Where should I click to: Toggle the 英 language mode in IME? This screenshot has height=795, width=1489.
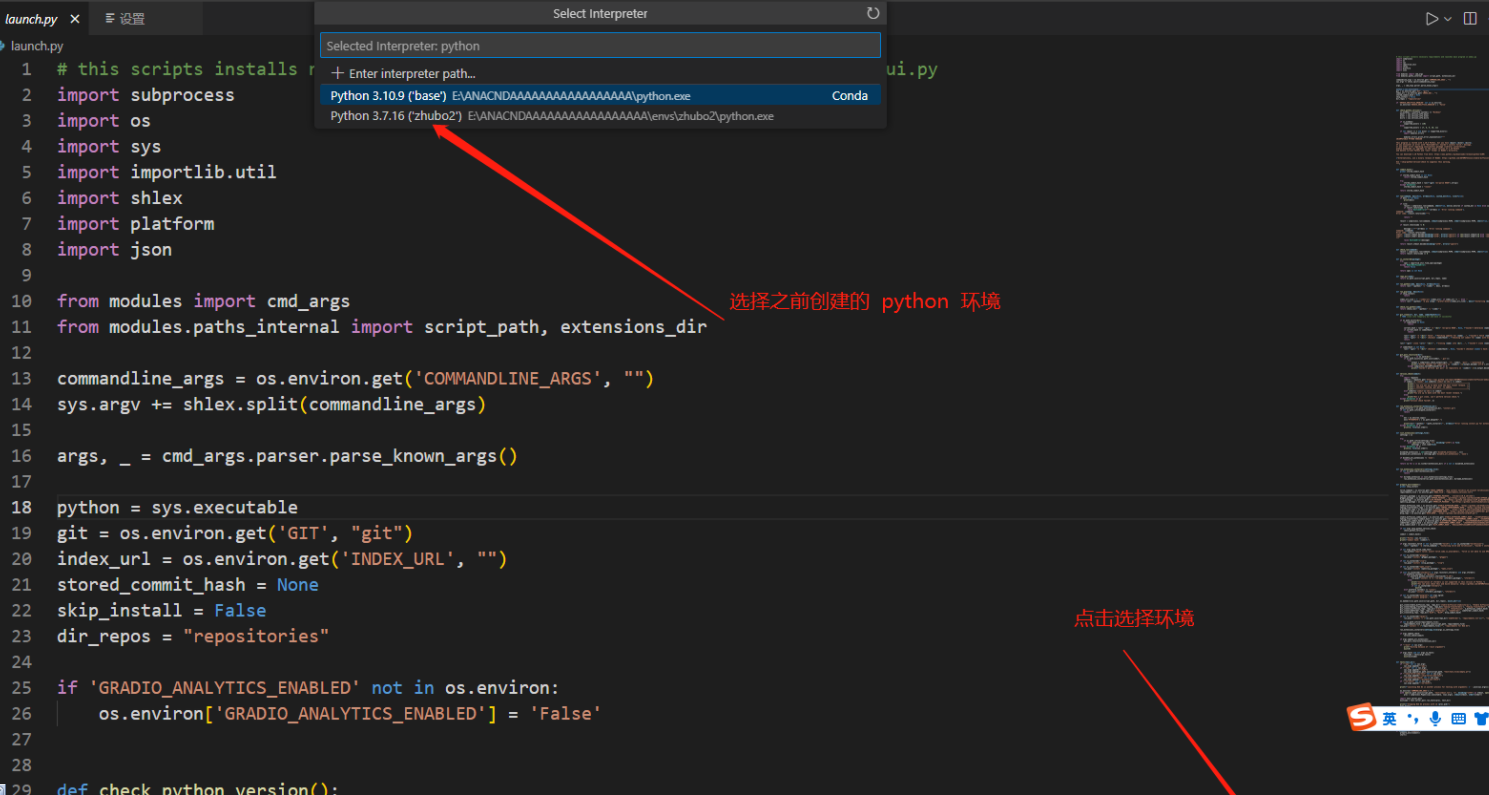click(1390, 719)
